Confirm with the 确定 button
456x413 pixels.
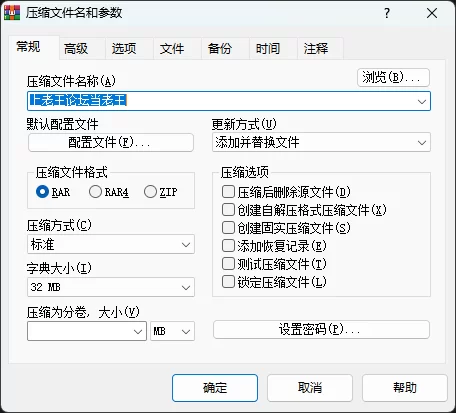click(215, 388)
